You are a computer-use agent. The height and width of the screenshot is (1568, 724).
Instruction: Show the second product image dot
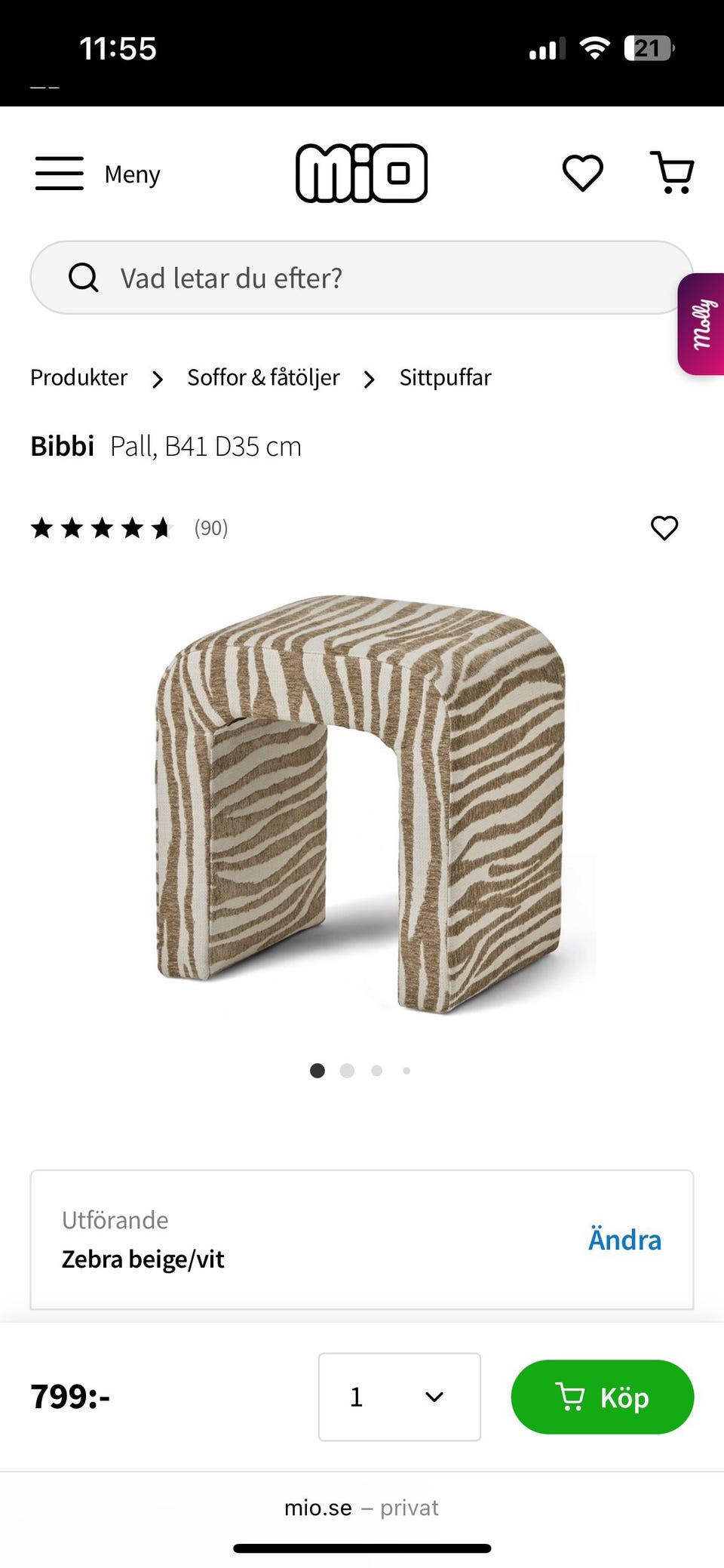[x=347, y=1071]
